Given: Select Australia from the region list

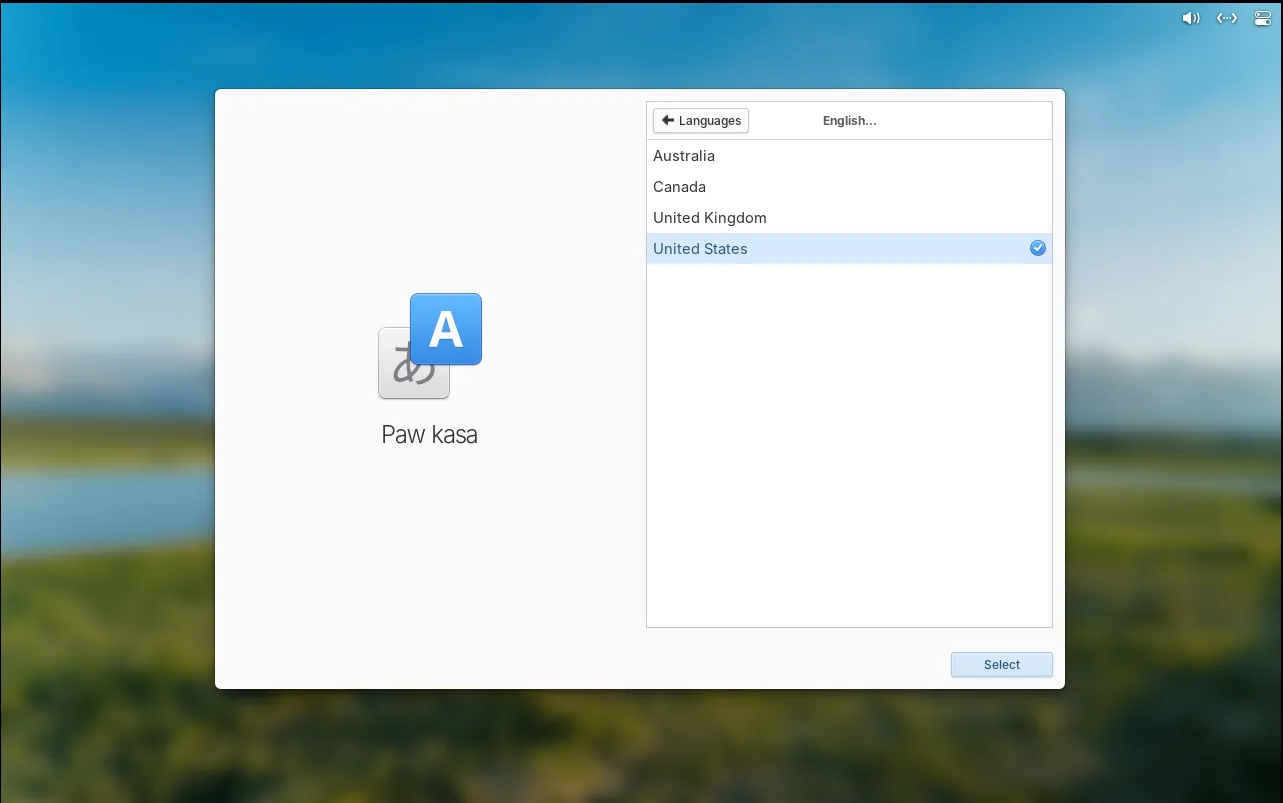Looking at the screenshot, I should 684,156.
